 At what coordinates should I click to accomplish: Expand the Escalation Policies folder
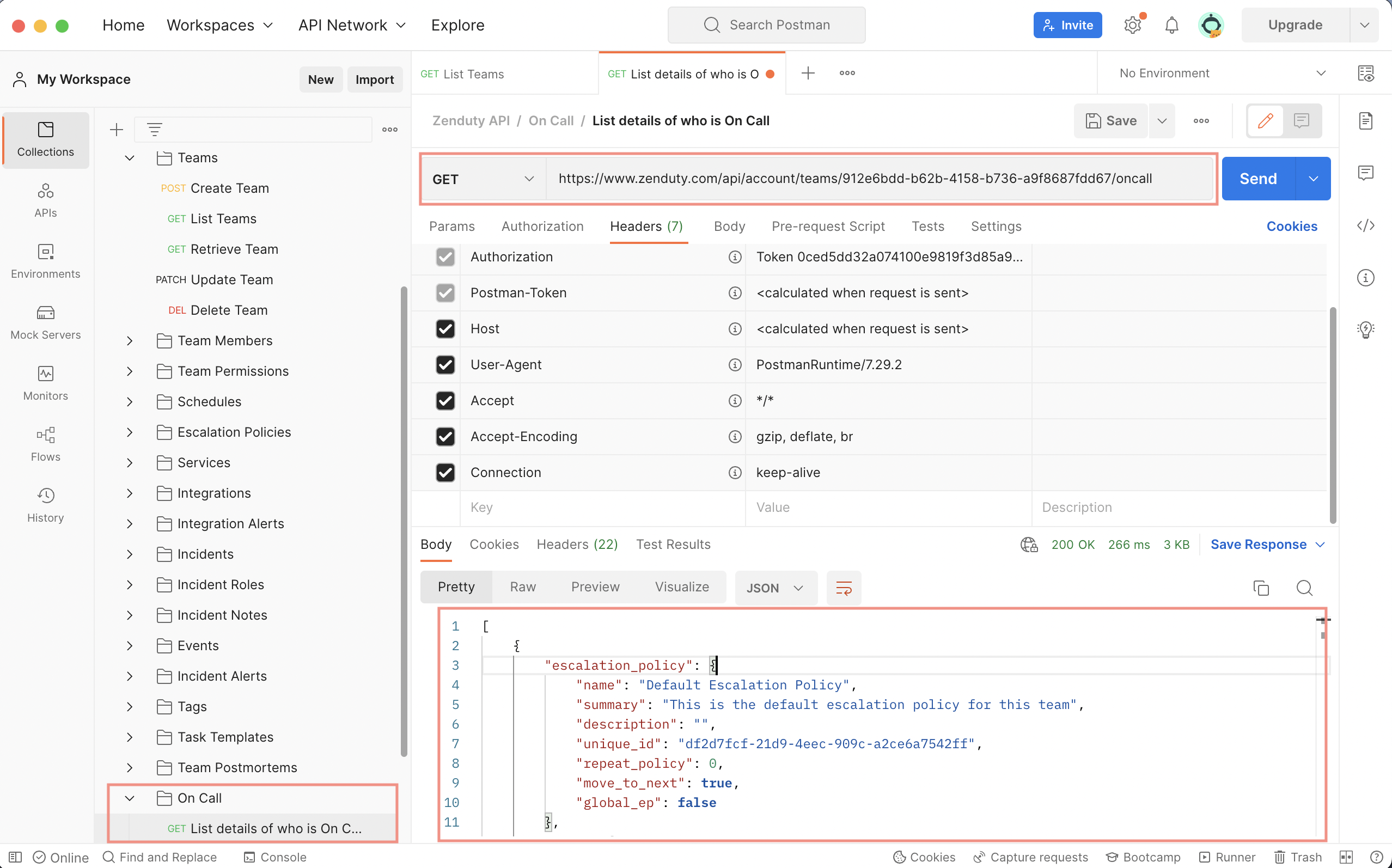pyautogui.click(x=130, y=432)
